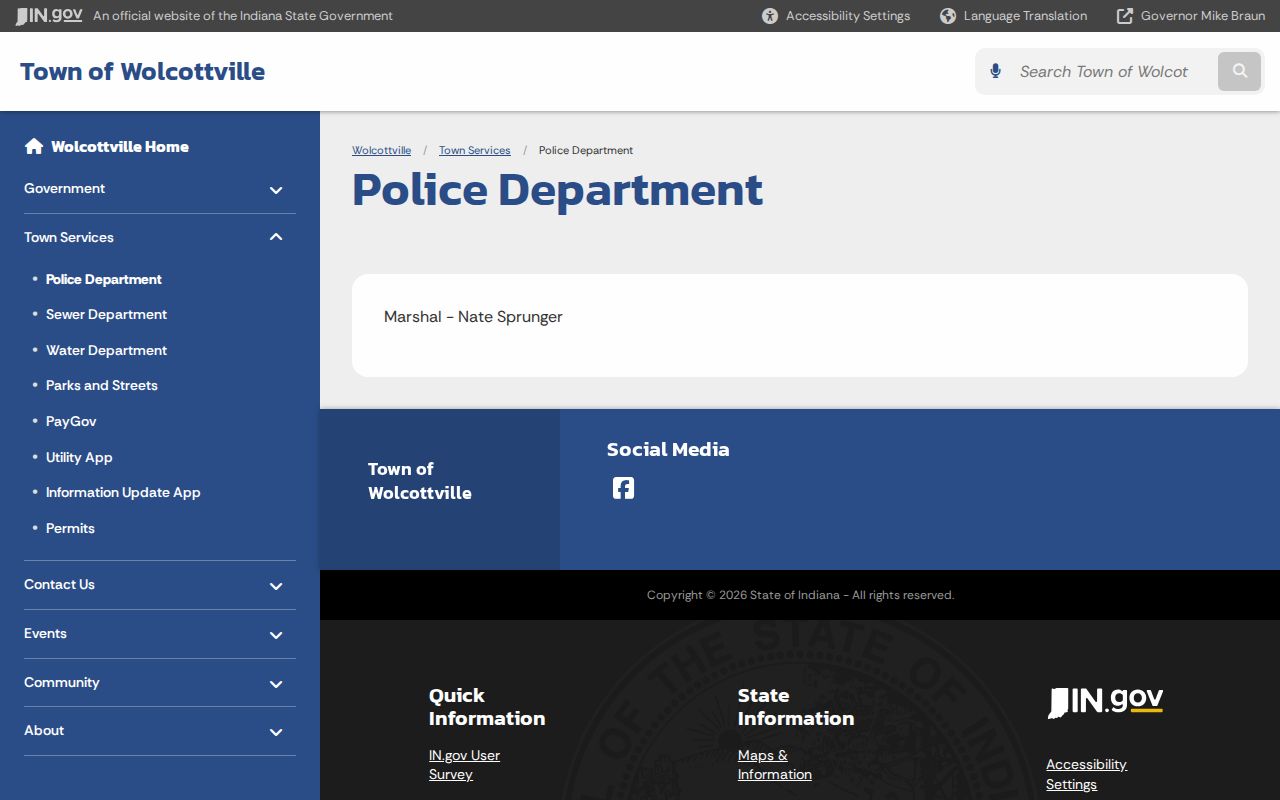Expand the Contact Us menu chevron
This screenshot has width=1280, height=800.
tap(276, 586)
